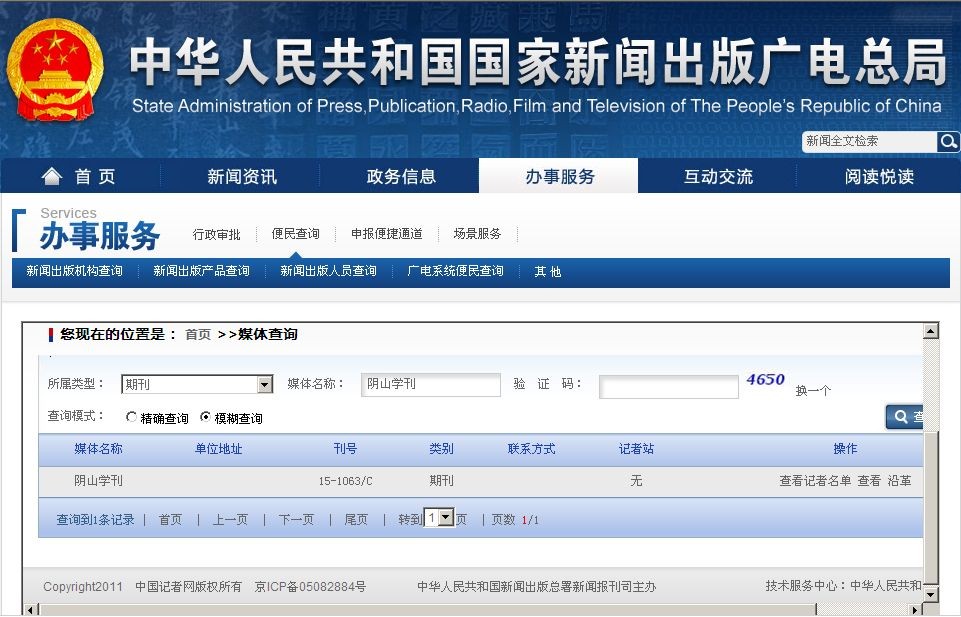Select 模糊查询 radio button
This screenshot has height=617, width=961.
205,417
